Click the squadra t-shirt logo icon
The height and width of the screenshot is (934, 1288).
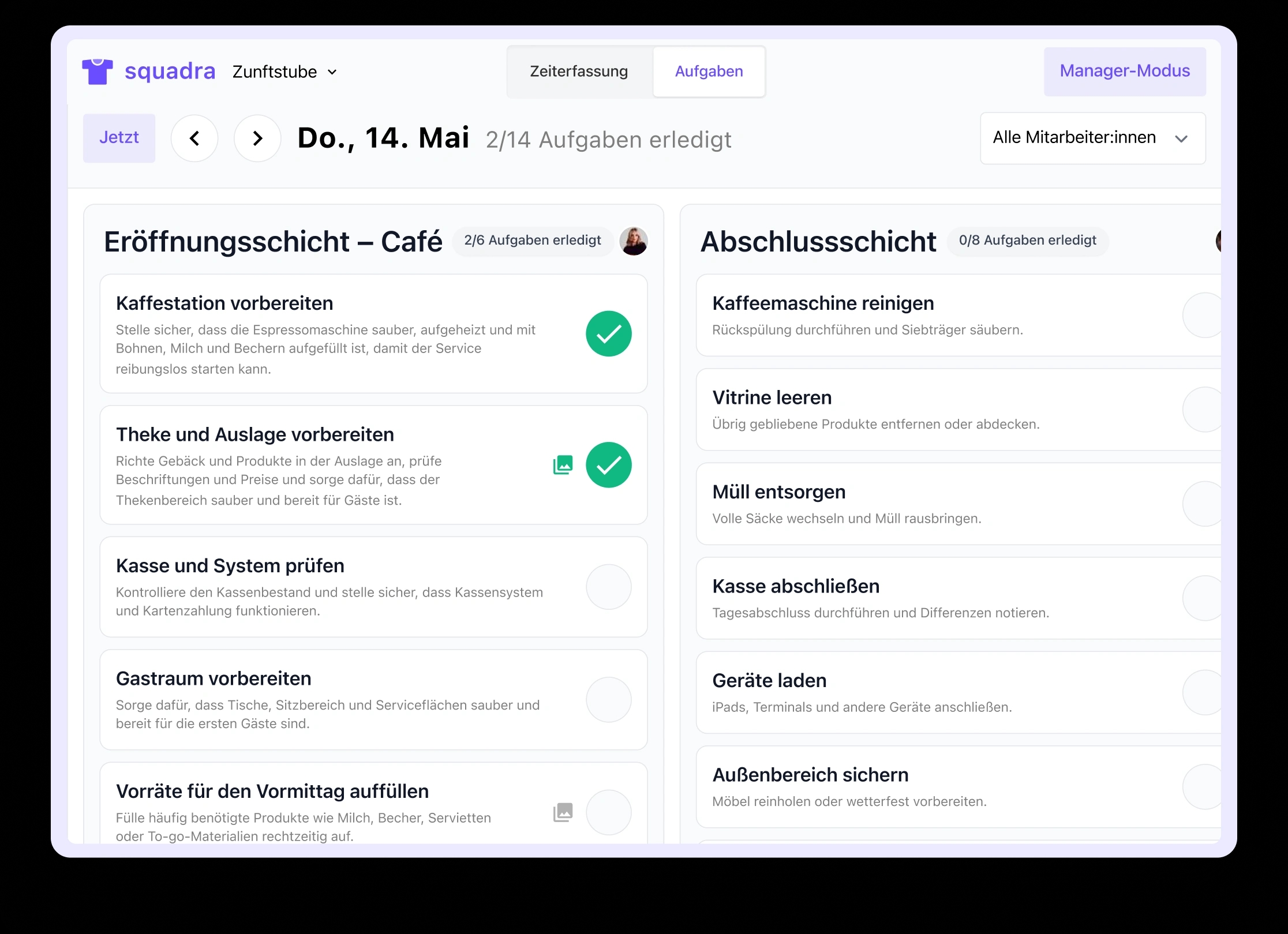[x=97, y=72]
